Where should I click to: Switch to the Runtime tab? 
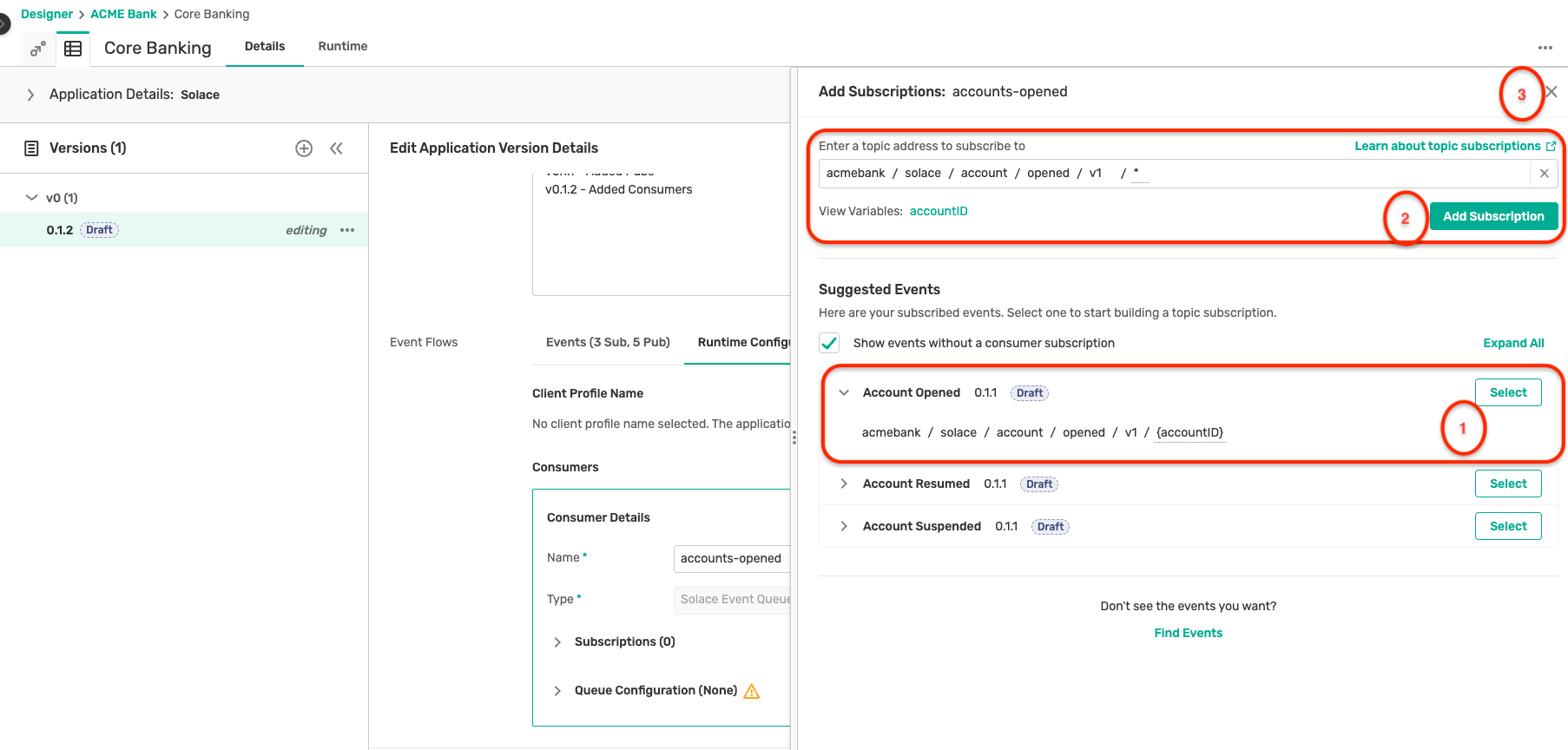pos(343,47)
